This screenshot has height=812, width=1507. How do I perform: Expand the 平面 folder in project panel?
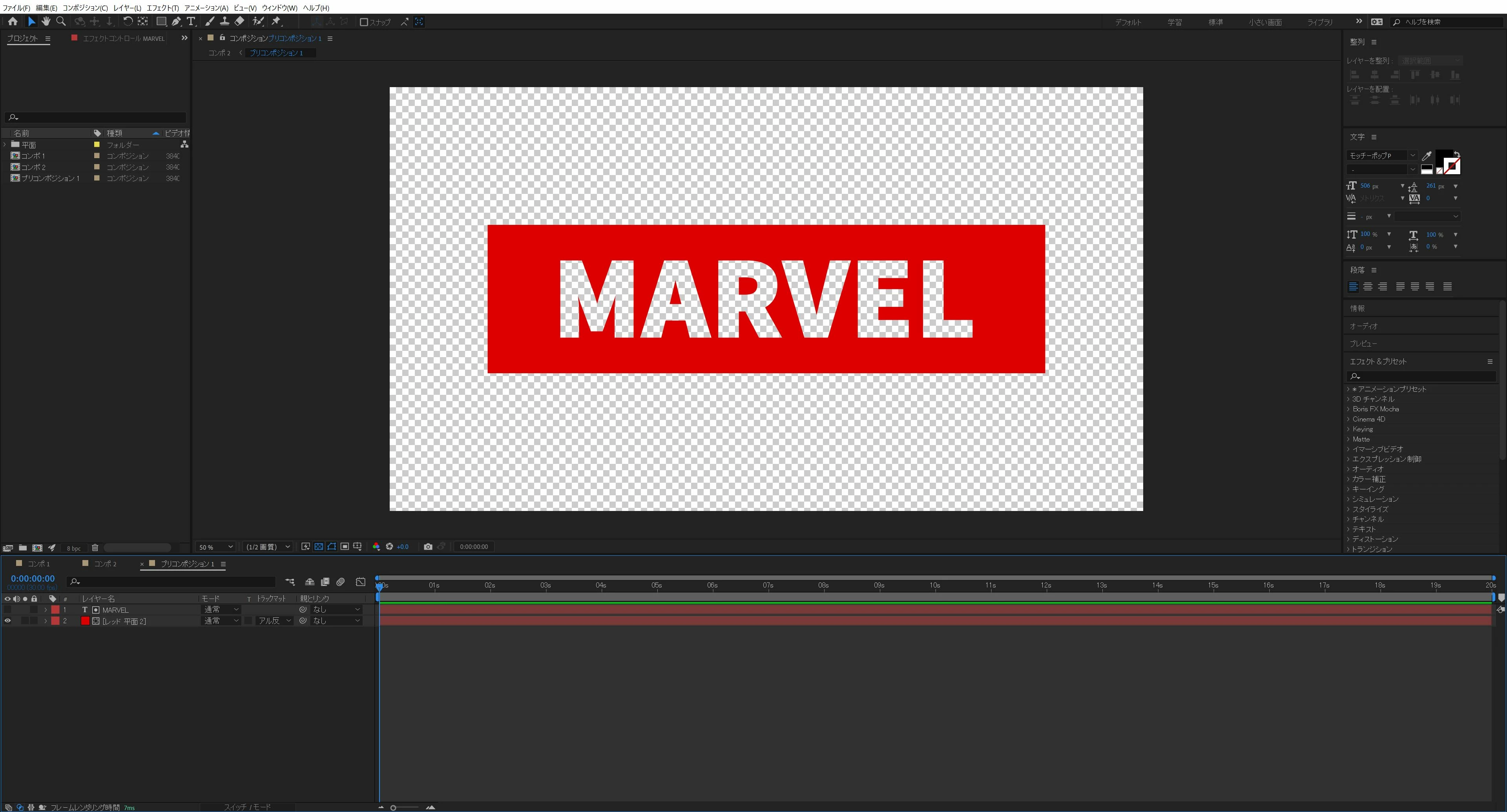[x=5, y=144]
